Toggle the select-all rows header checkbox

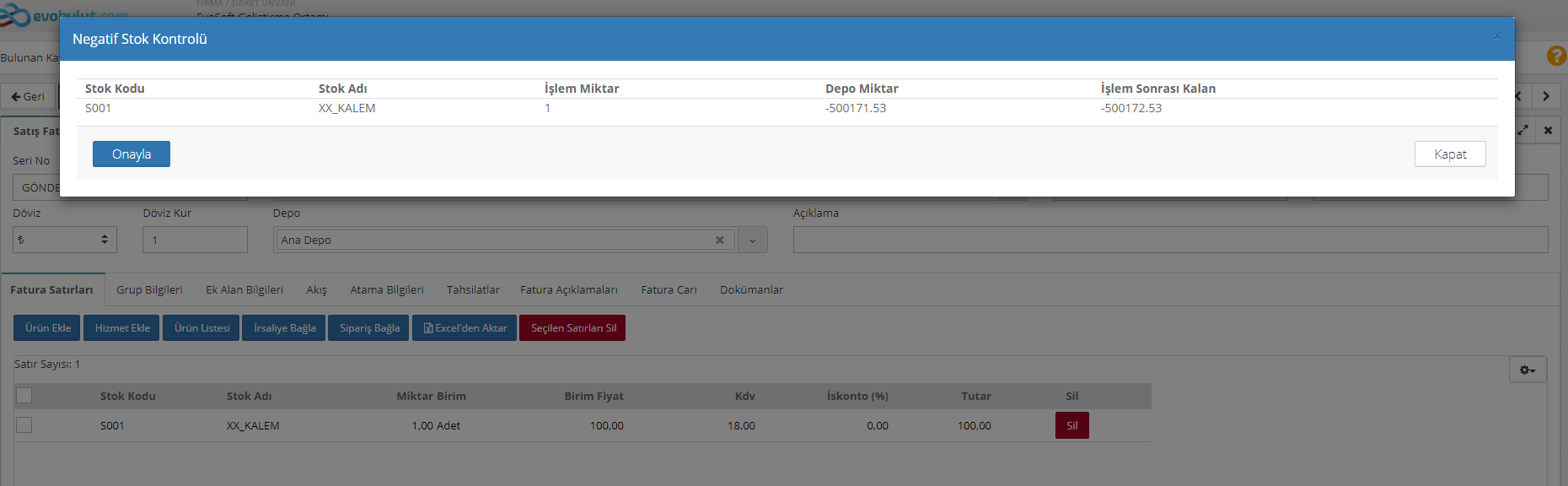tap(24, 396)
